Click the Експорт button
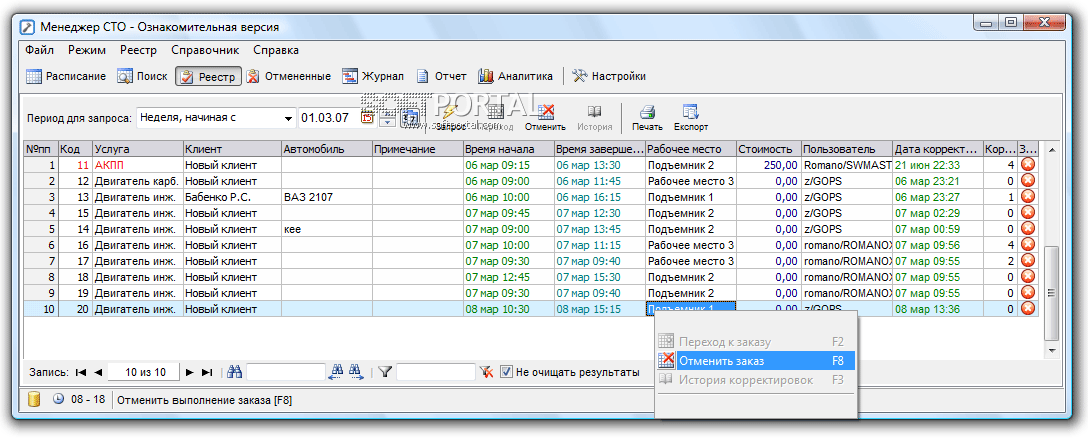Viewport: 1088px width, 441px height. click(690, 118)
